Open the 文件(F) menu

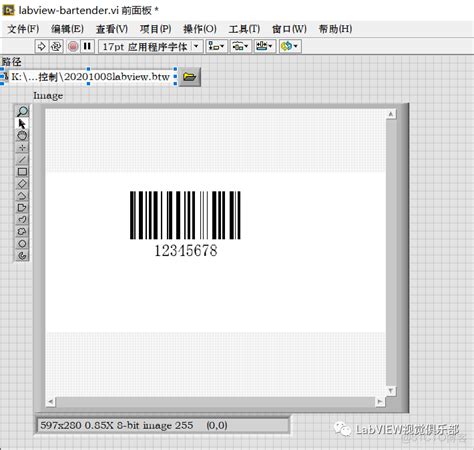23,29
